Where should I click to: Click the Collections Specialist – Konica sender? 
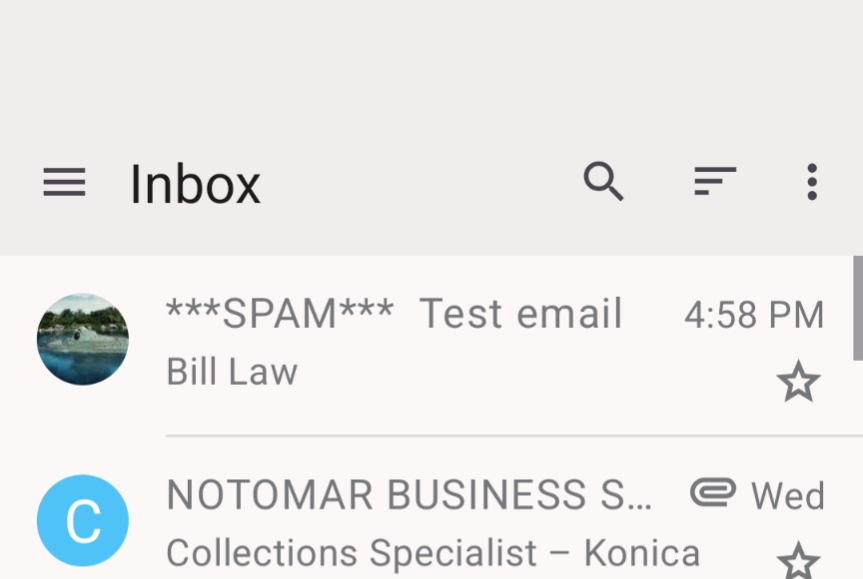click(x=432, y=552)
